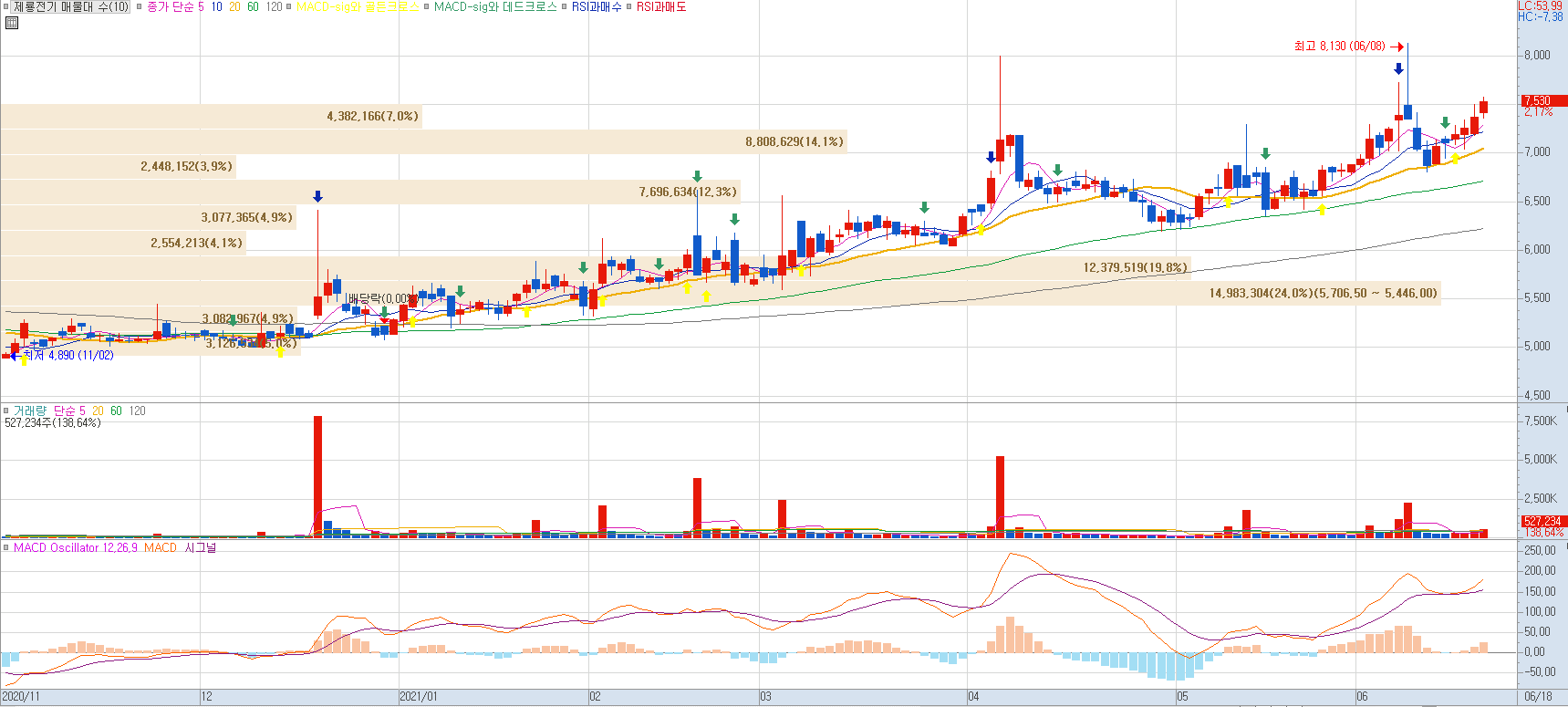
Task: Click the 2020/11 date label on the time axis
Action: click(21, 696)
